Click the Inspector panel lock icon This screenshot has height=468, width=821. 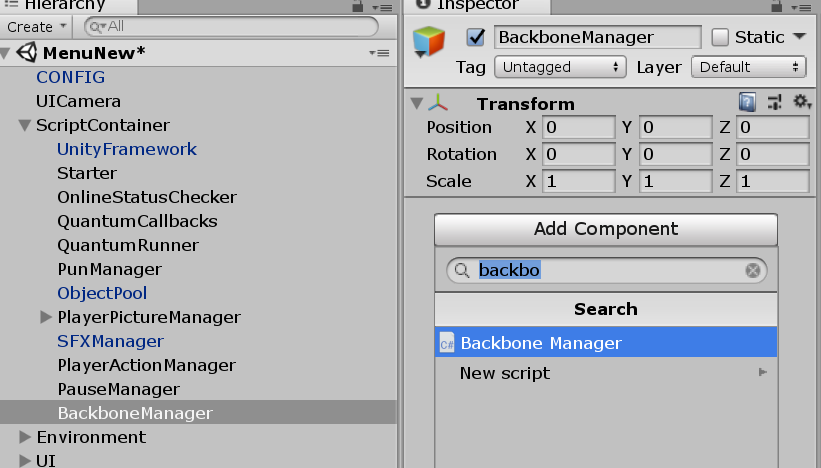(777, 6)
